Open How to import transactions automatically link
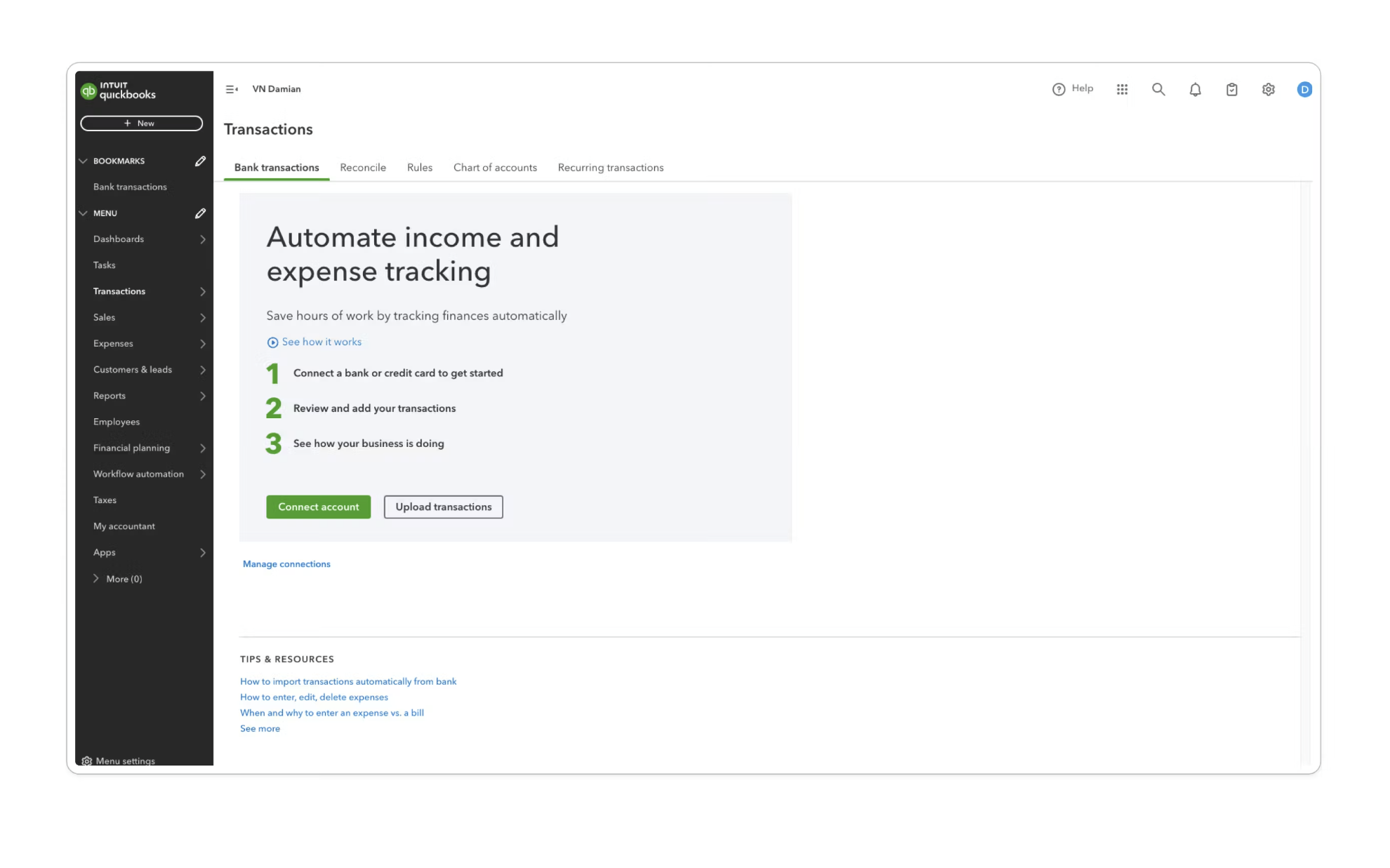The image size is (1390, 868). coord(348,681)
